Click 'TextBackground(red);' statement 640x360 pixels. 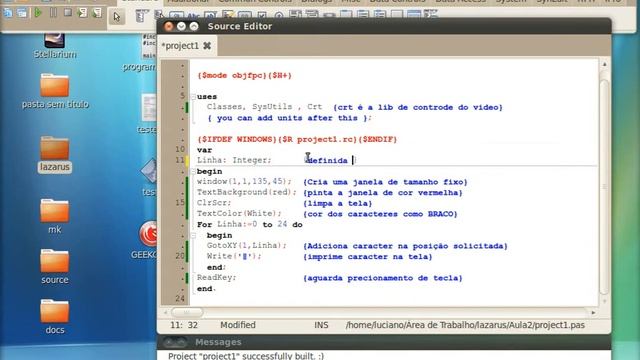247,192
